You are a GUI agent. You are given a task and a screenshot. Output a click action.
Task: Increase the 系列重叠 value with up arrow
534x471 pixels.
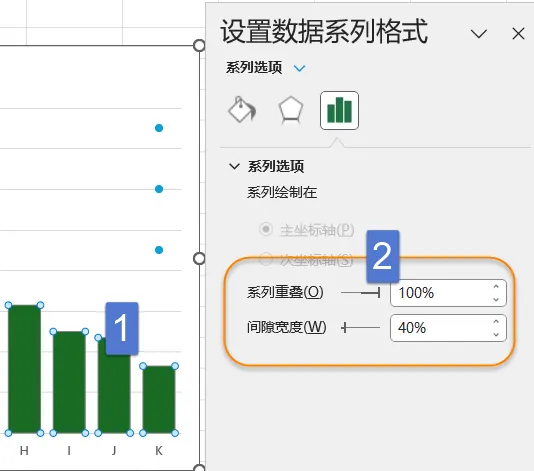496,287
